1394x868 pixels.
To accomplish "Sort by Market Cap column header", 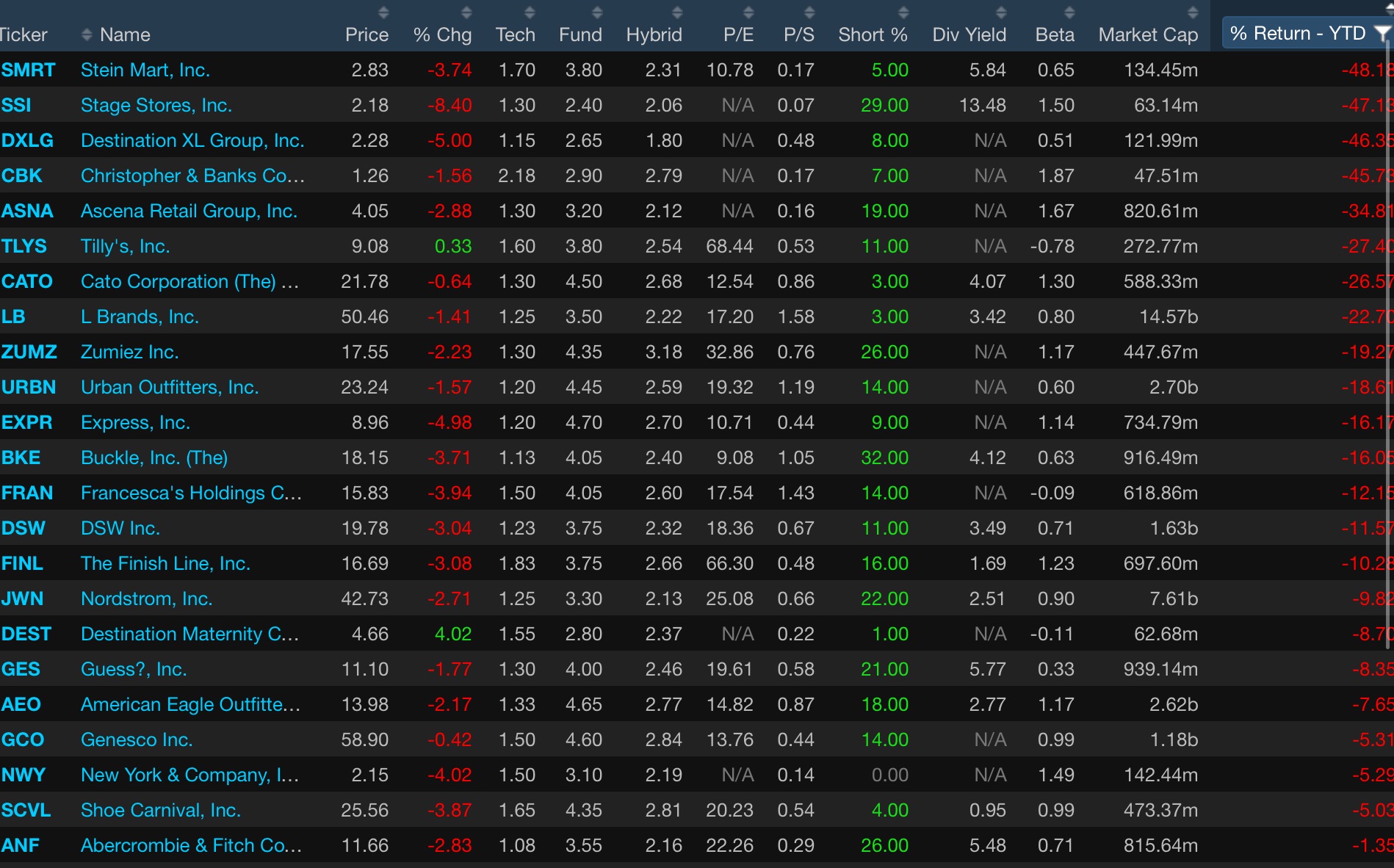I will 1148,35.
